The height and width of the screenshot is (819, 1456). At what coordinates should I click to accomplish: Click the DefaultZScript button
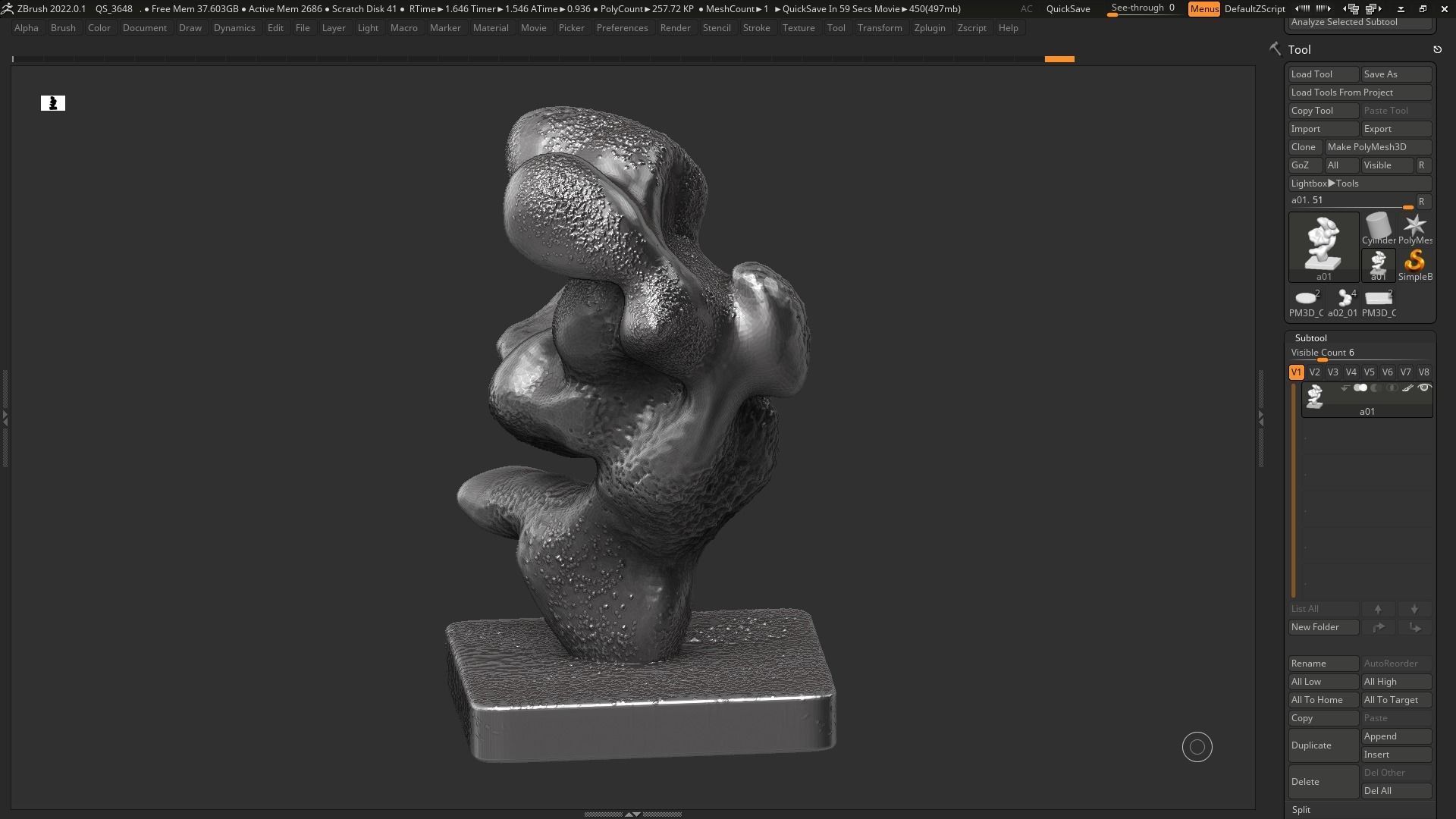coord(1254,9)
